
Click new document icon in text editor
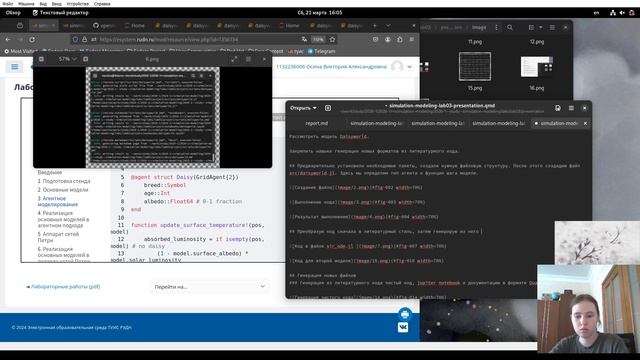tap(328, 108)
